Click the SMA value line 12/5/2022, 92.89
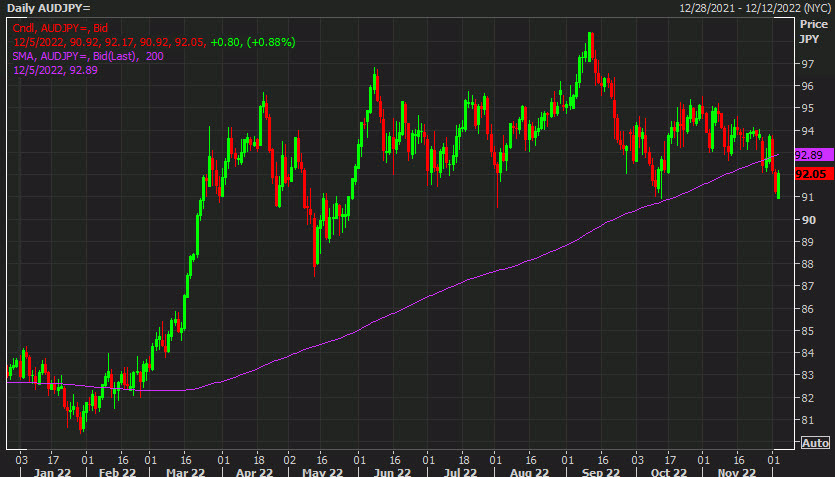The height and width of the screenshot is (477, 835). 55,70
